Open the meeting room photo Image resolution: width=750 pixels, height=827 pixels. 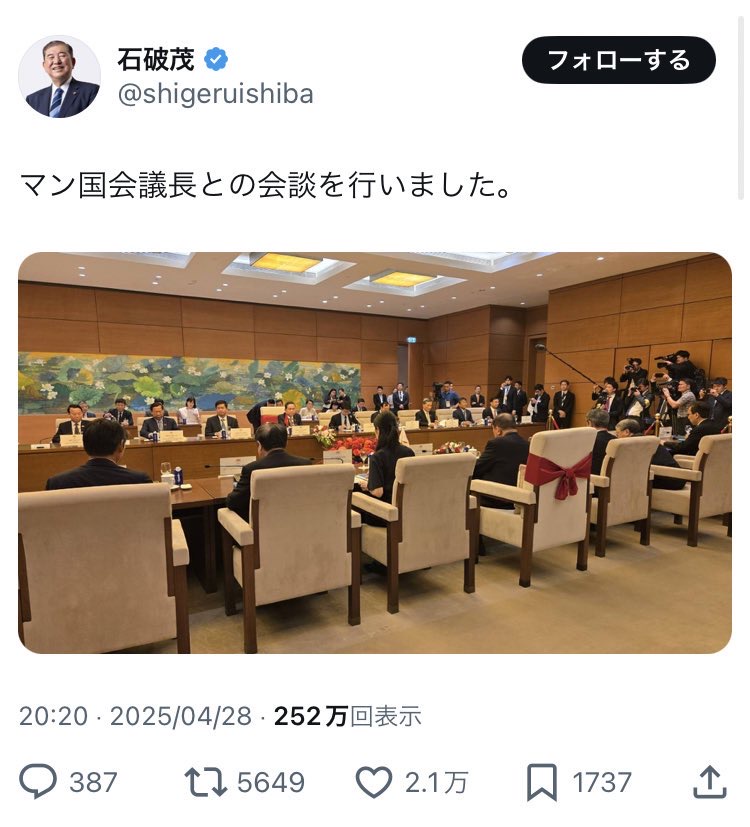[x=375, y=453]
